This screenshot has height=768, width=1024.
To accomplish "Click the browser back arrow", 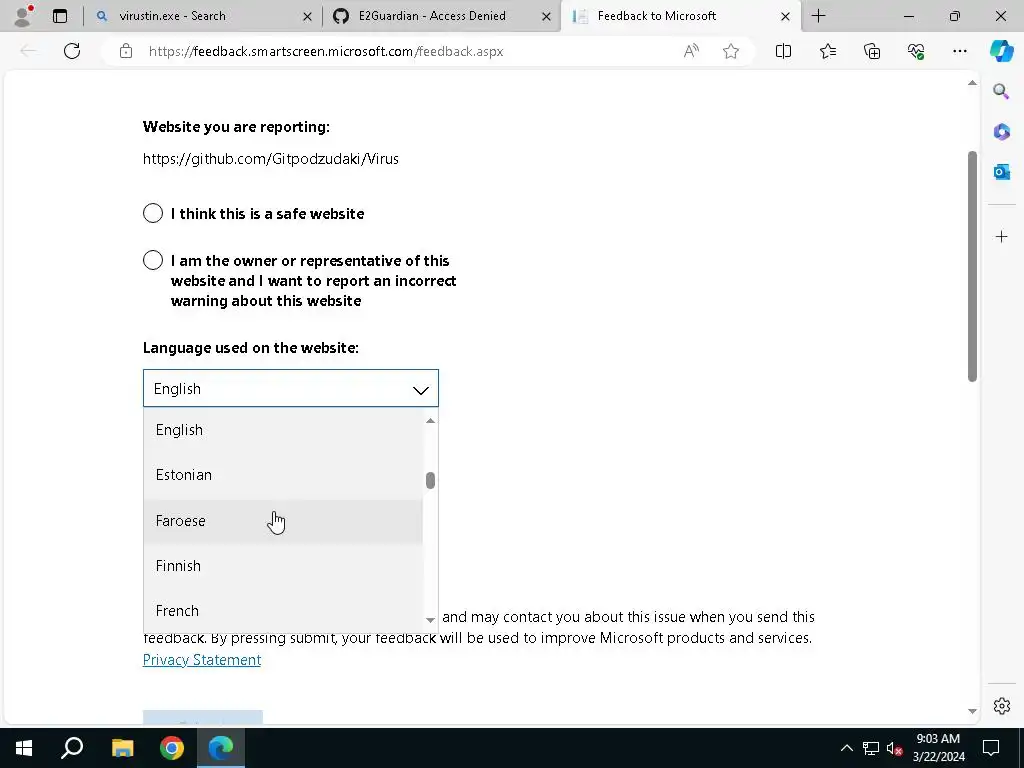I will click(x=28, y=51).
